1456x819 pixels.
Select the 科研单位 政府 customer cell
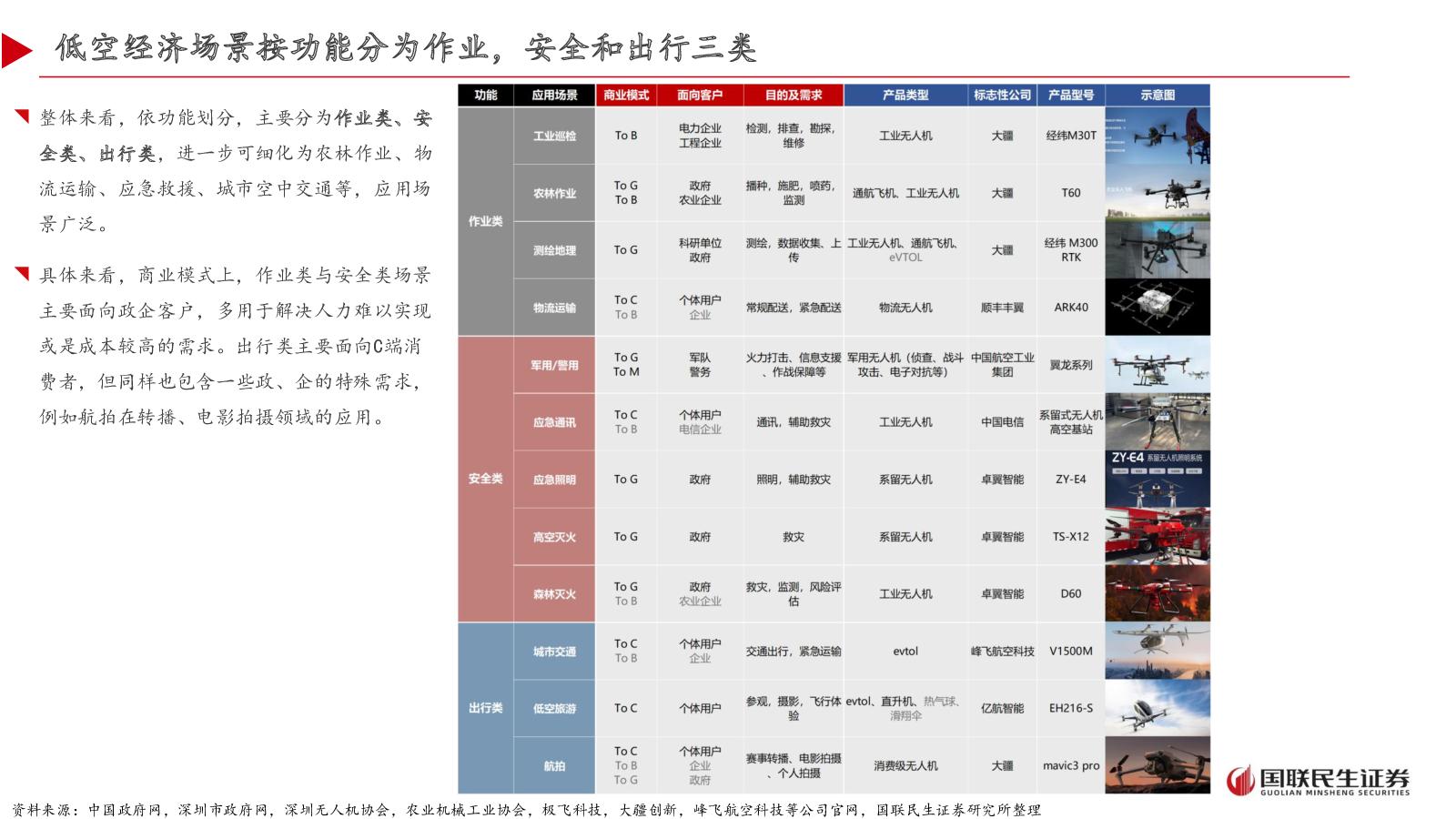click(x=700, y=250)
